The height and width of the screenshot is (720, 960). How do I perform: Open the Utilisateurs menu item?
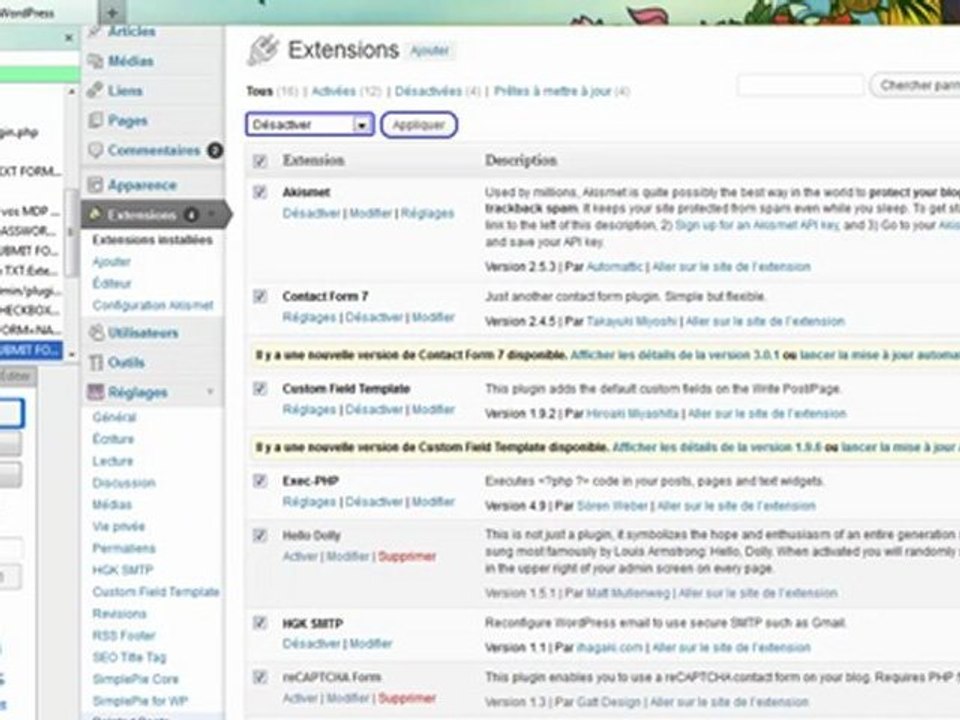143,332
